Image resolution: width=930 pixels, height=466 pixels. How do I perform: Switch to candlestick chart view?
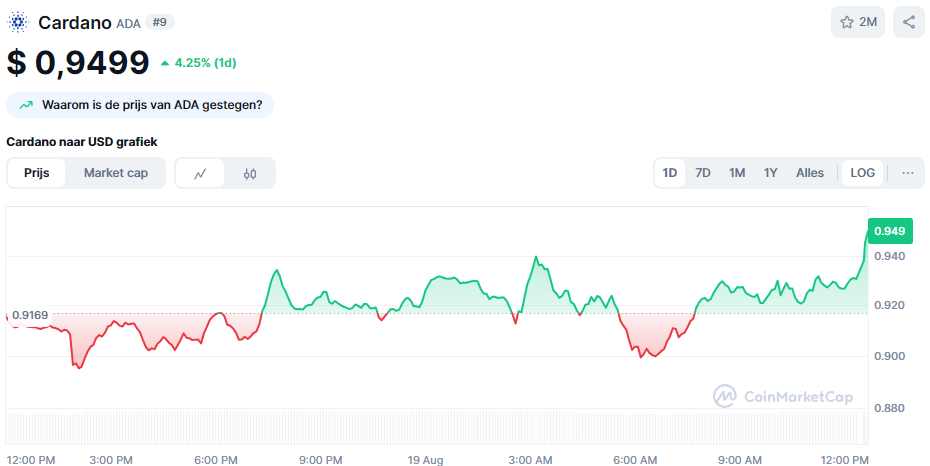(x=250, y=173)
